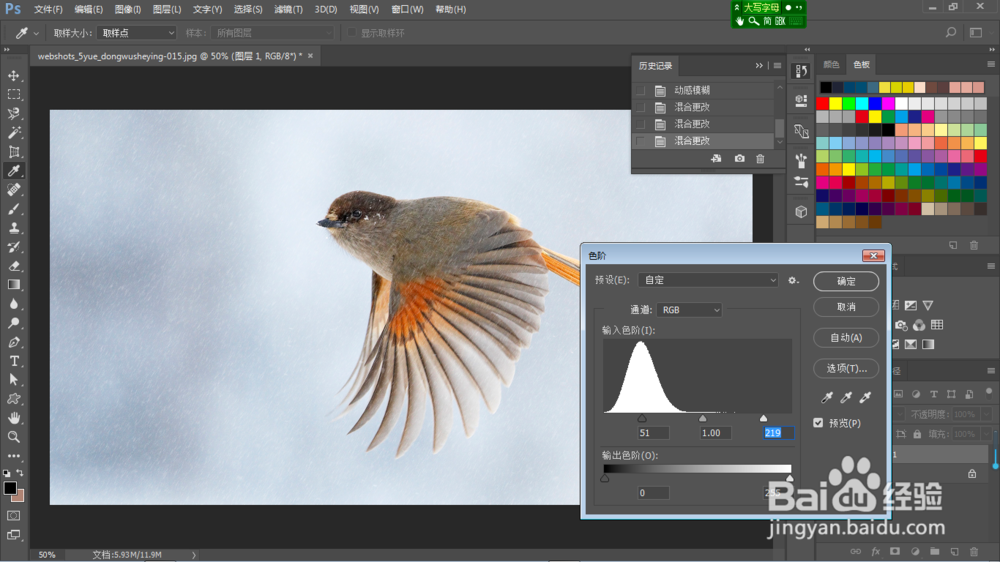Select the Dodge tool
Viewport: 1000px width, 562px height.
click(x=13, y=323)
